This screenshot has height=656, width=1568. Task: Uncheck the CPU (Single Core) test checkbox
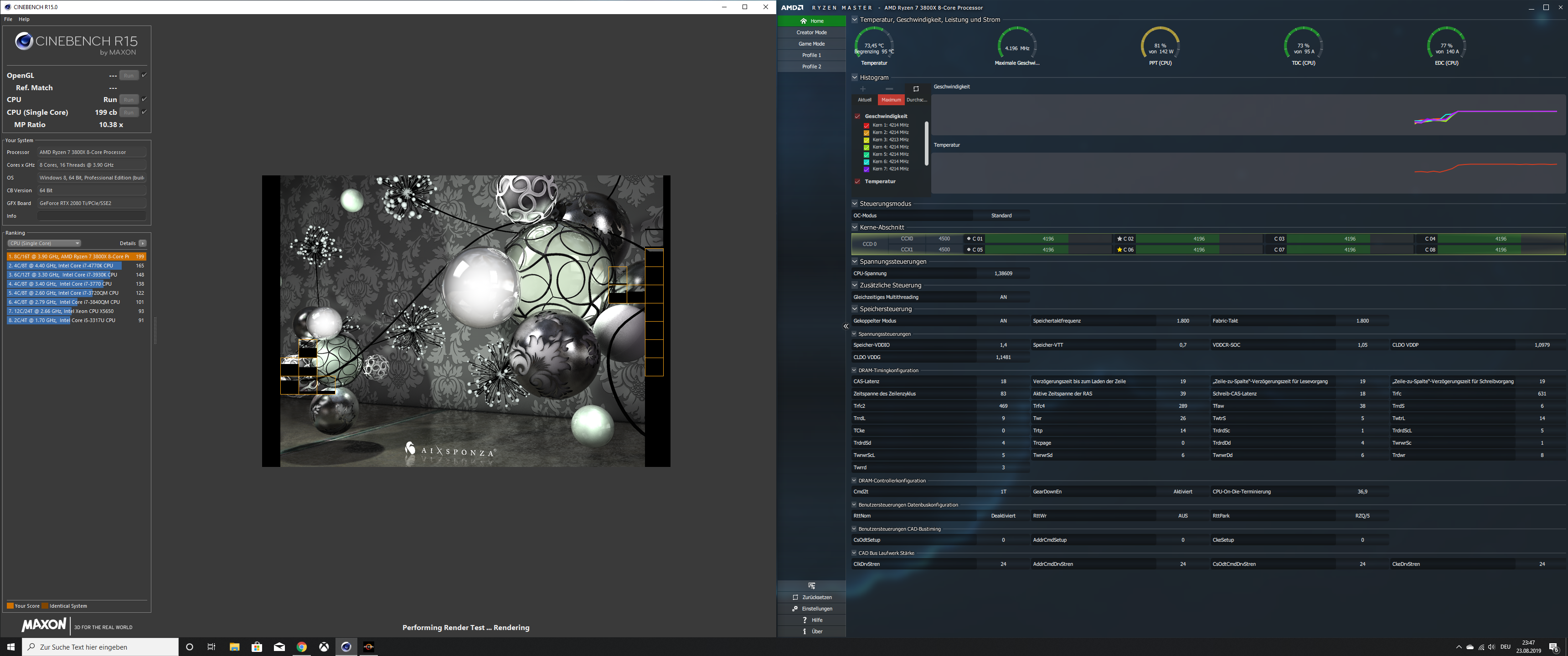144,112
